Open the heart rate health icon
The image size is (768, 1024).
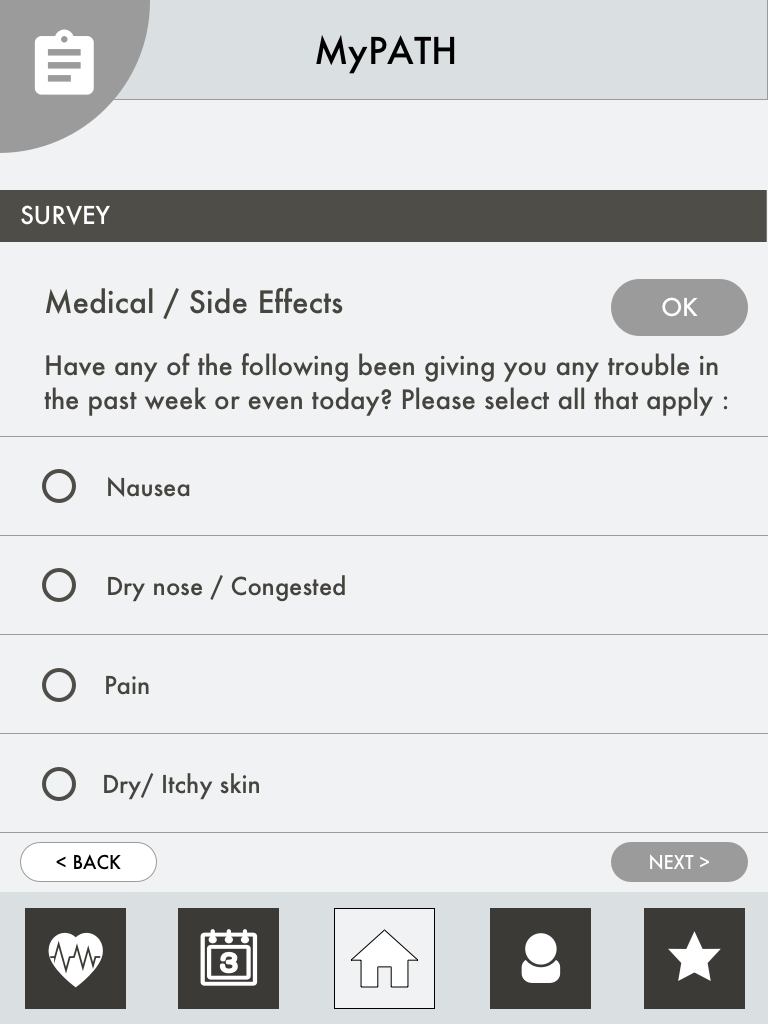[76, 958]
